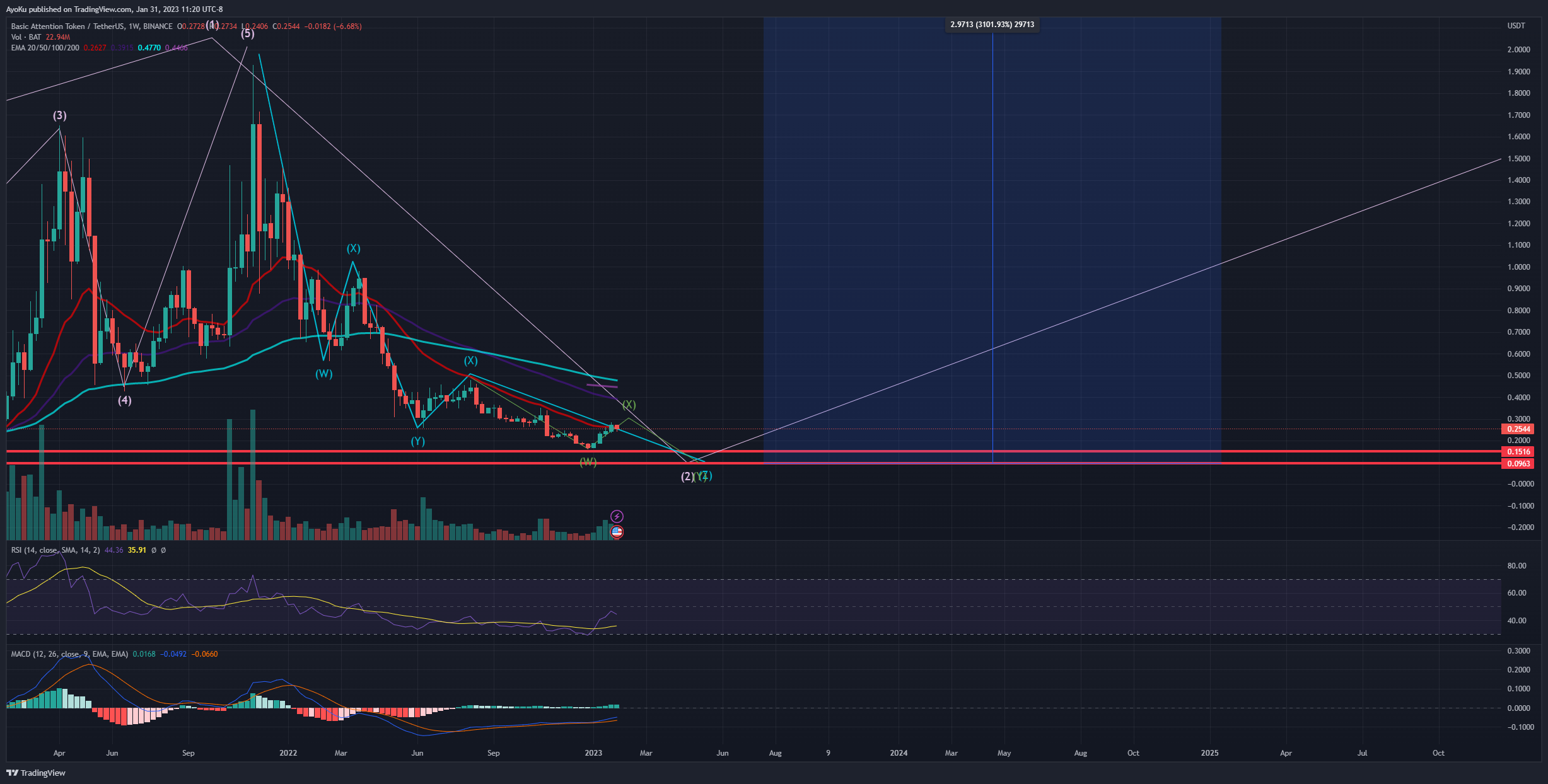Click the 2024 date on time axis
1548x784 pixels.
899,753
